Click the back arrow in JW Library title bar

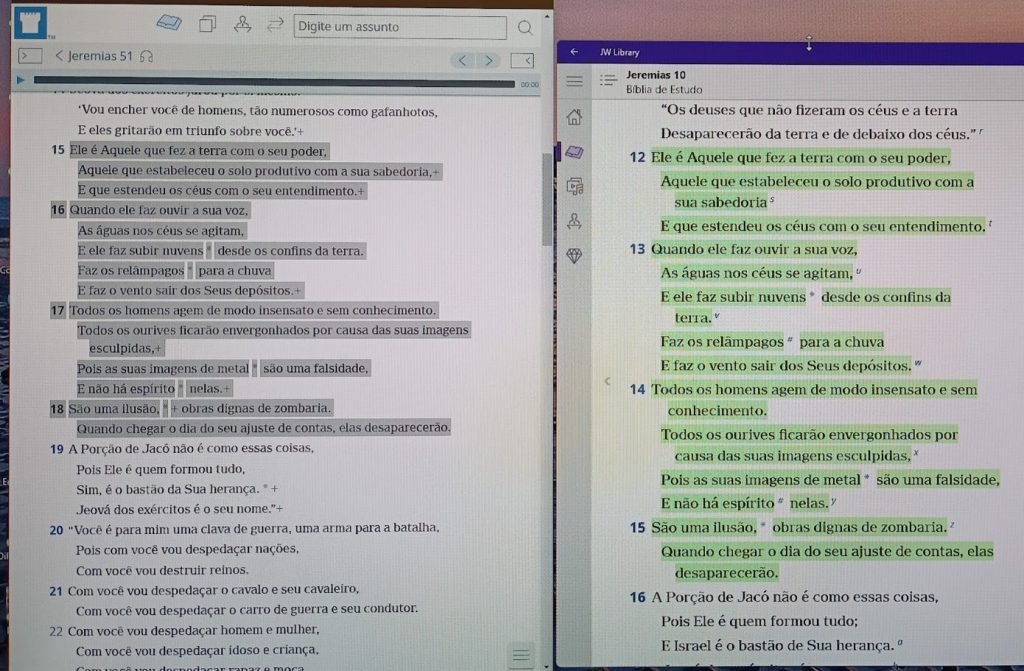coord(574,52)
